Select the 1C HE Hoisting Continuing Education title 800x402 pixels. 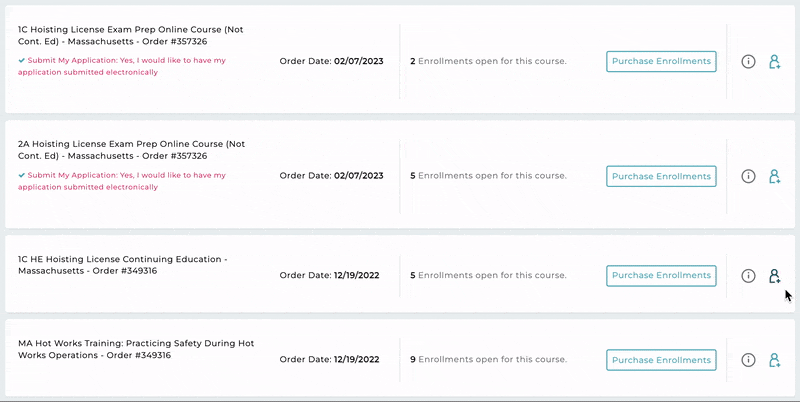[x=122, y=265]
